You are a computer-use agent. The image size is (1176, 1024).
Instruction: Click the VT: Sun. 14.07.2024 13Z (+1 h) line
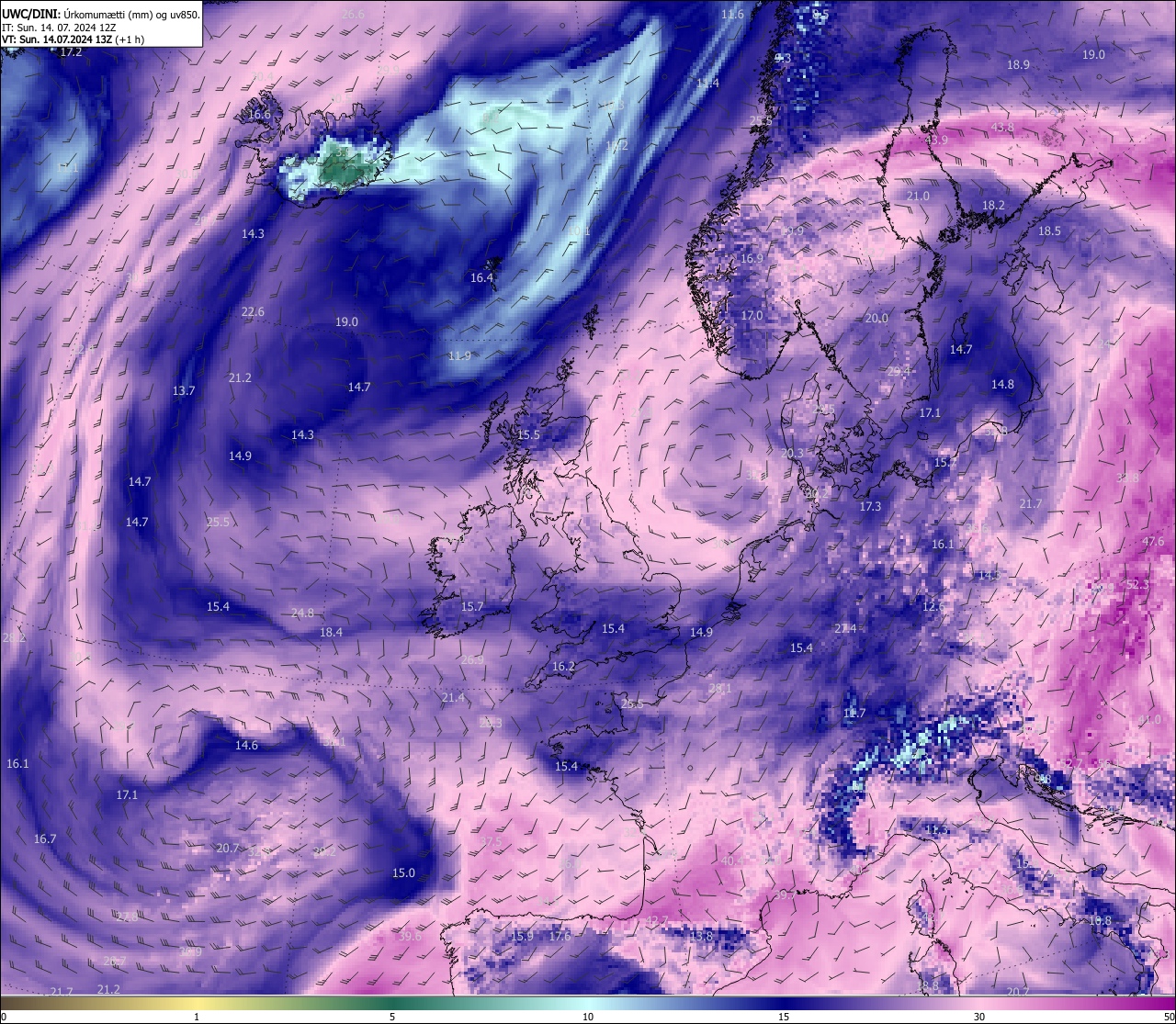[x=73, y=39]
